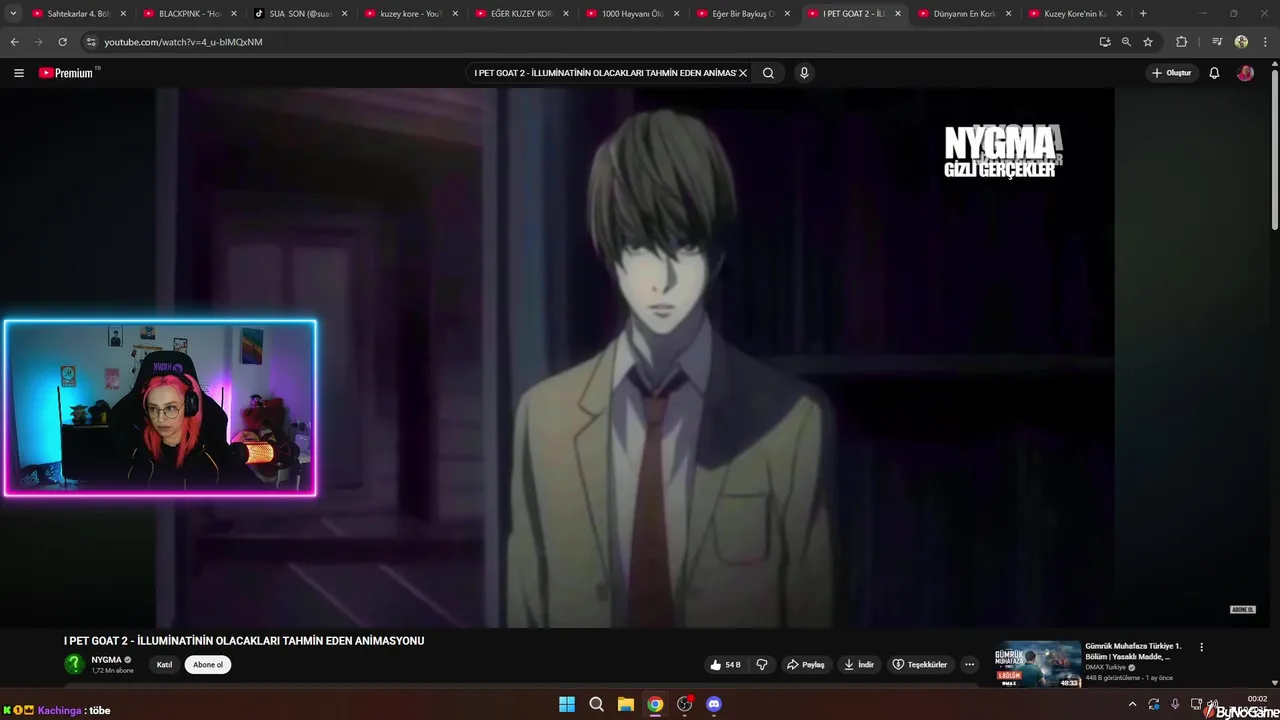
Task: Switch to kuzey kore YouTube tab
Action: pos(411,14)
